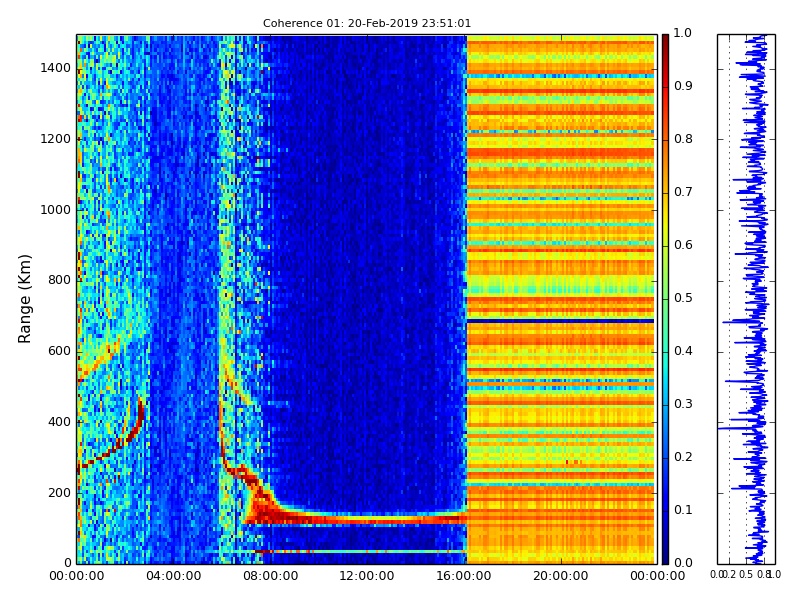This screenshot has width=800, height=600.
Task: Click the 08:00:00 time axis label
Action: [270, 576]
